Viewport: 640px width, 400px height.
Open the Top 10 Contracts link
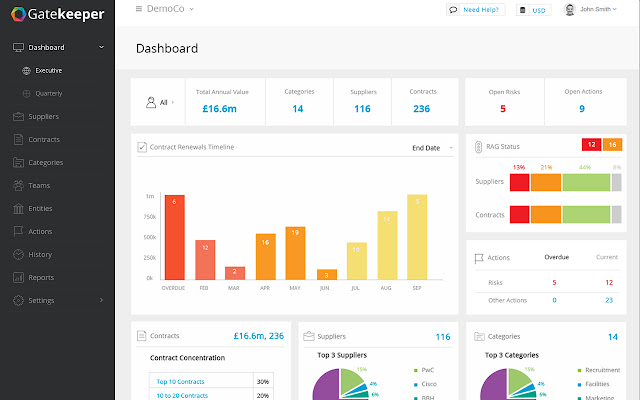click(x=180, y=382)
